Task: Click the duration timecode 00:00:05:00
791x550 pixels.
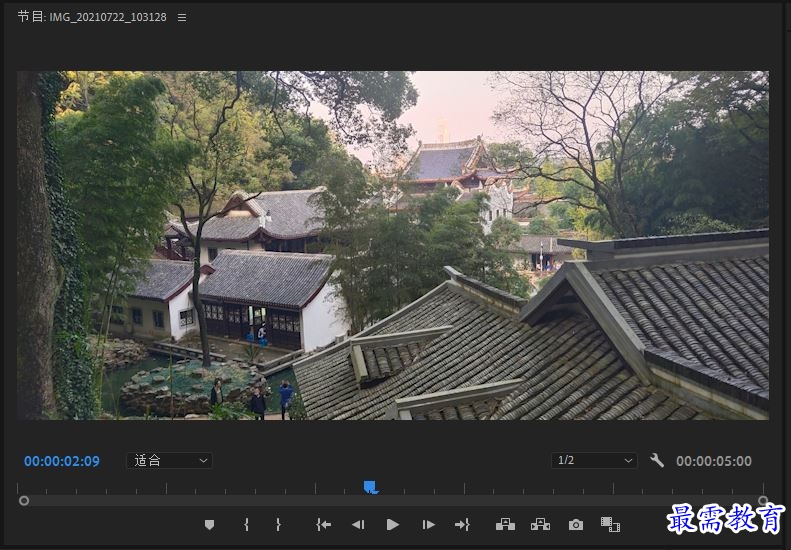Action: coord(714,461)
